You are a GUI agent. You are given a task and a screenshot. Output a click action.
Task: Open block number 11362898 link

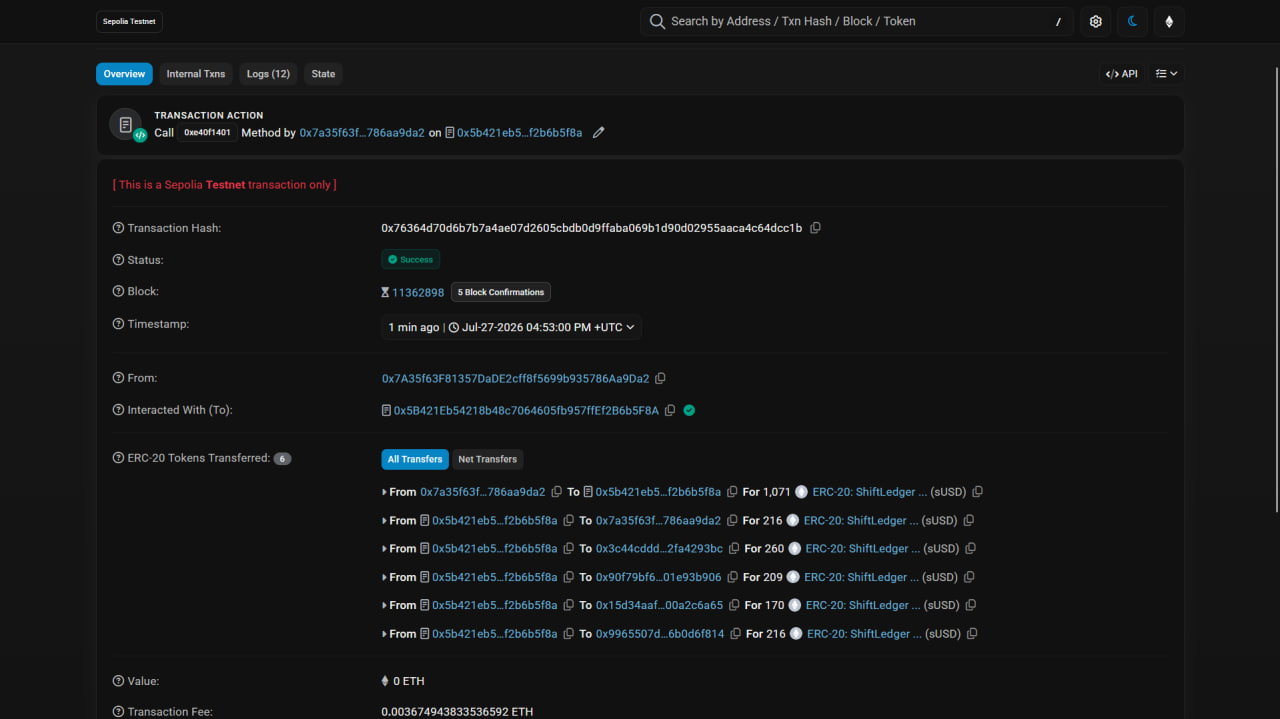click(418, 292)
